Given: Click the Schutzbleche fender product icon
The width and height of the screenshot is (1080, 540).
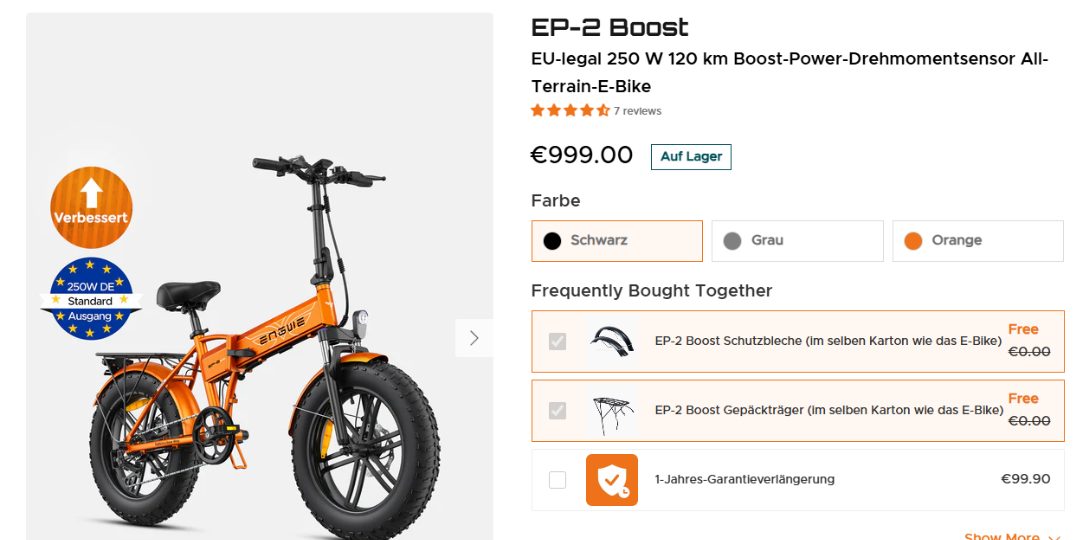Looking at the screenshot, I should (x=611, y=341).
